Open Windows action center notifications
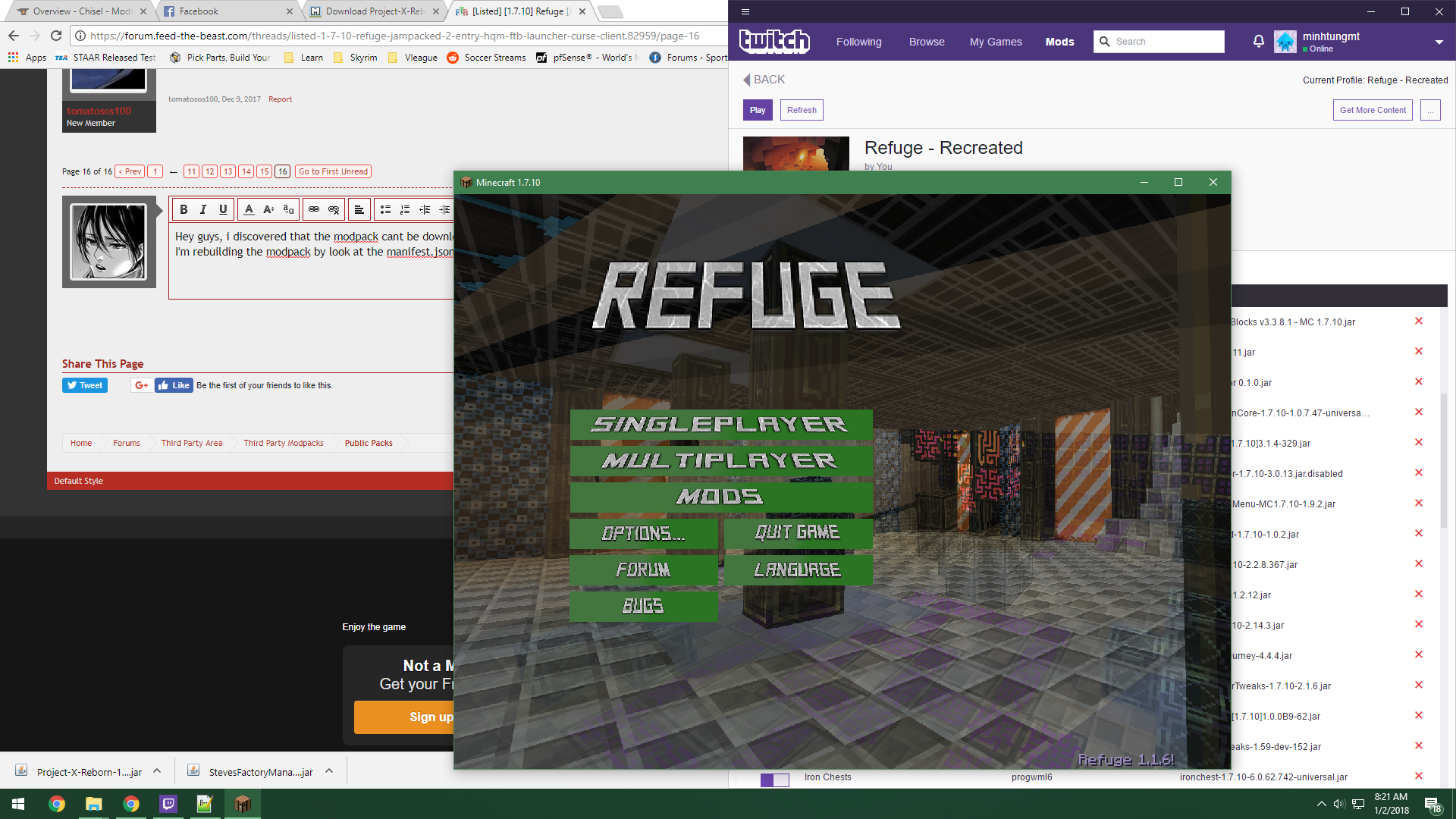 (1432, 805)
